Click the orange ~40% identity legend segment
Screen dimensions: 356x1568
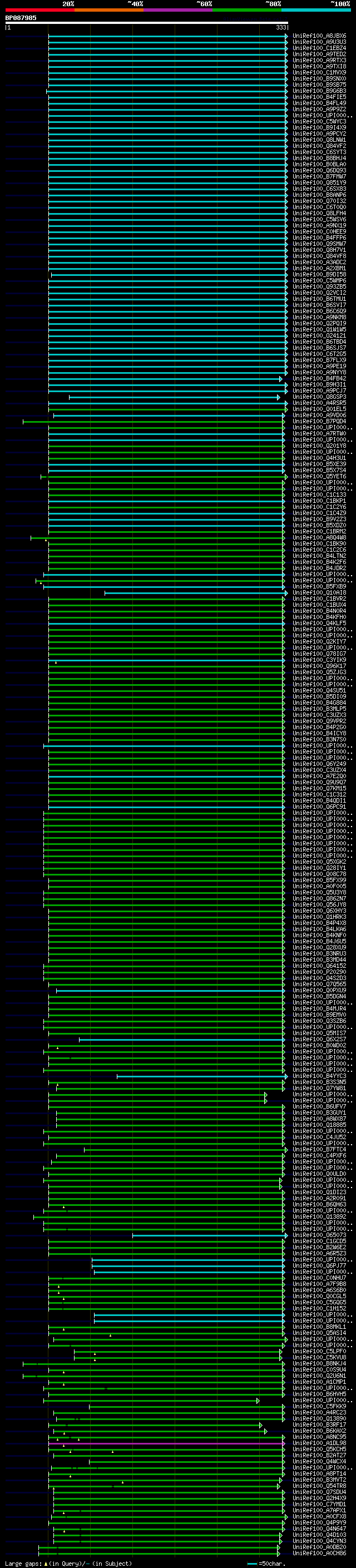(x=109, y=10)
